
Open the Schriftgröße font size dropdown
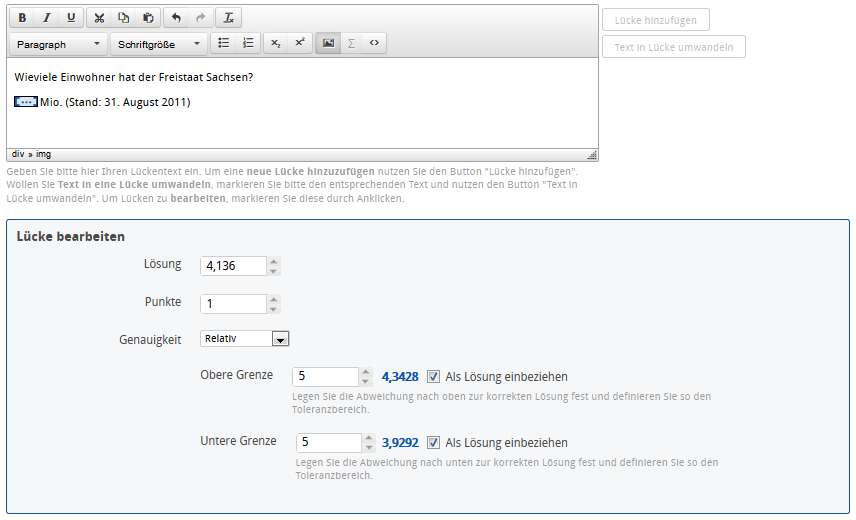pyautogui.click(x=158, y=44)
